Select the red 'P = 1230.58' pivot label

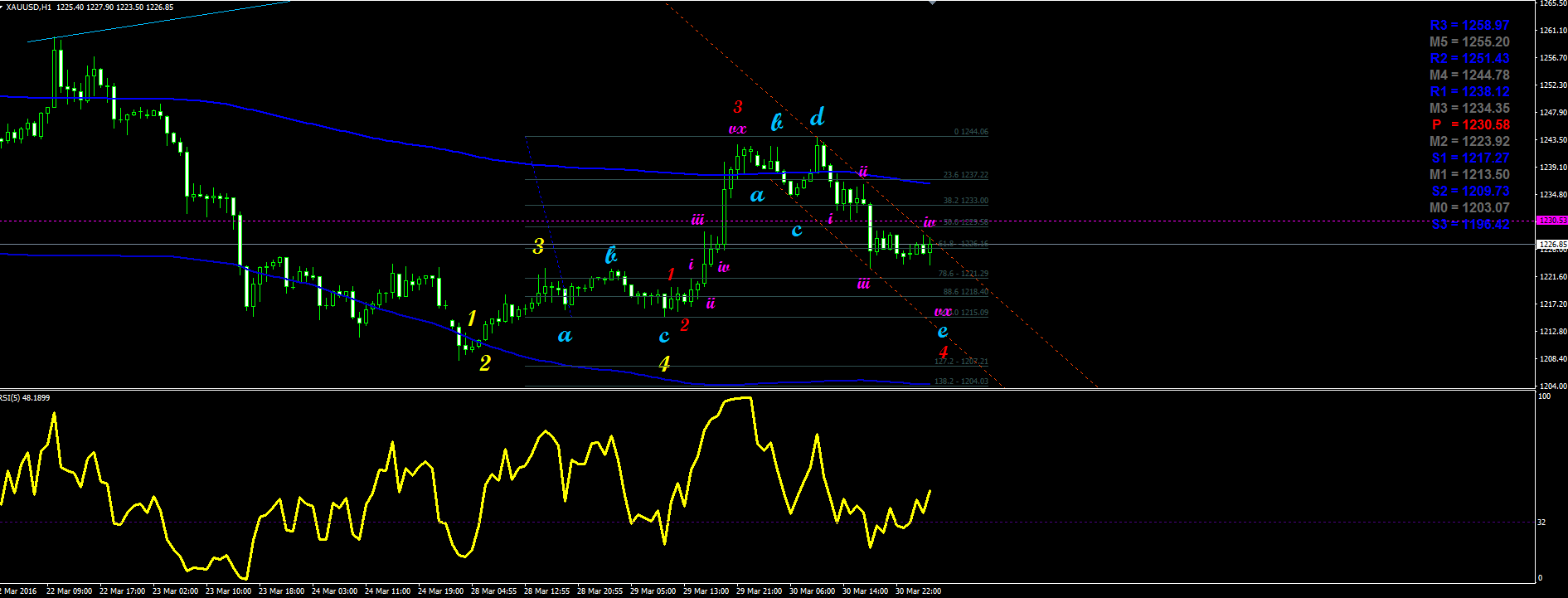[1471, 125]
